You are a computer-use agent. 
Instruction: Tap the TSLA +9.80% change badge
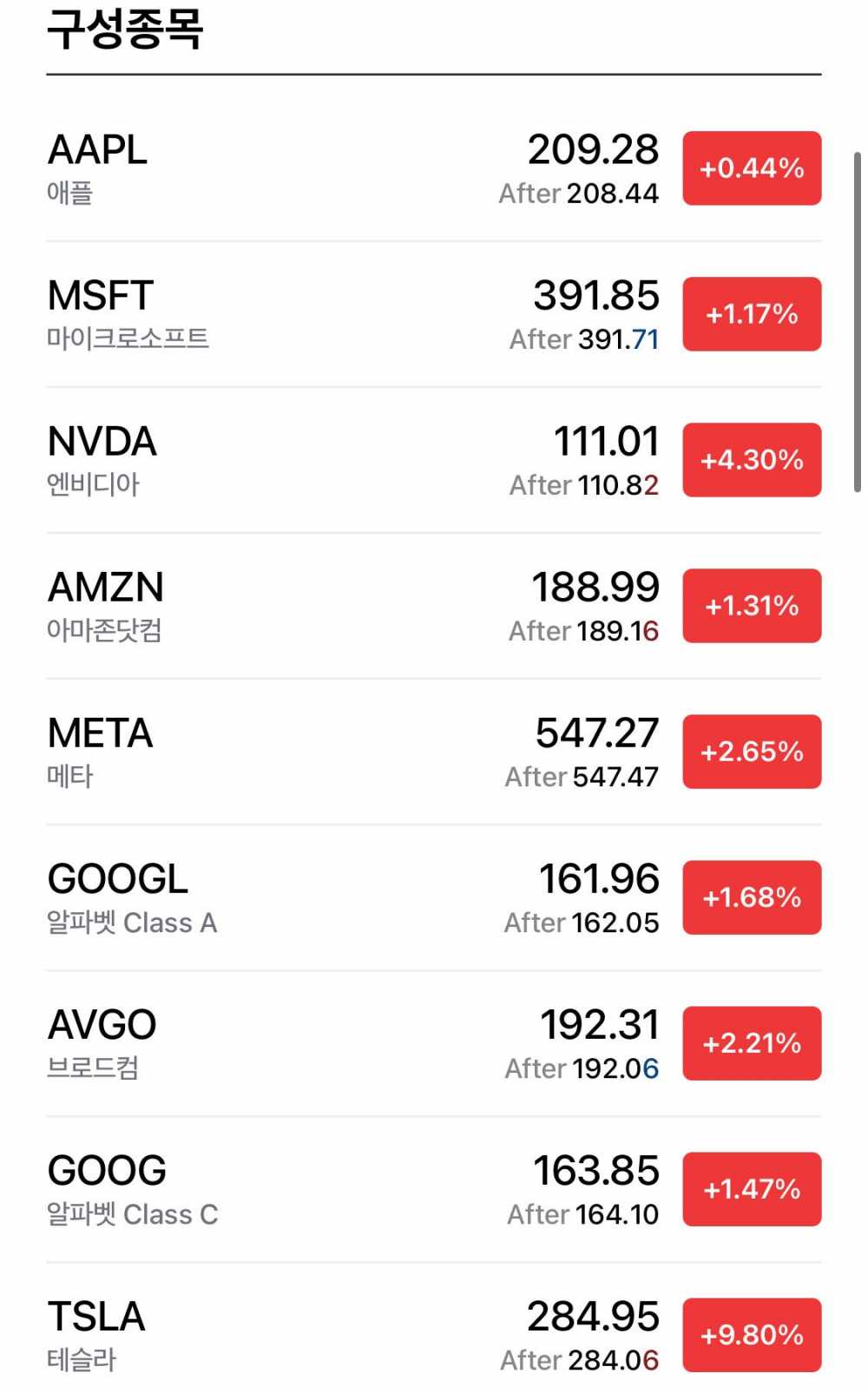752,1335
